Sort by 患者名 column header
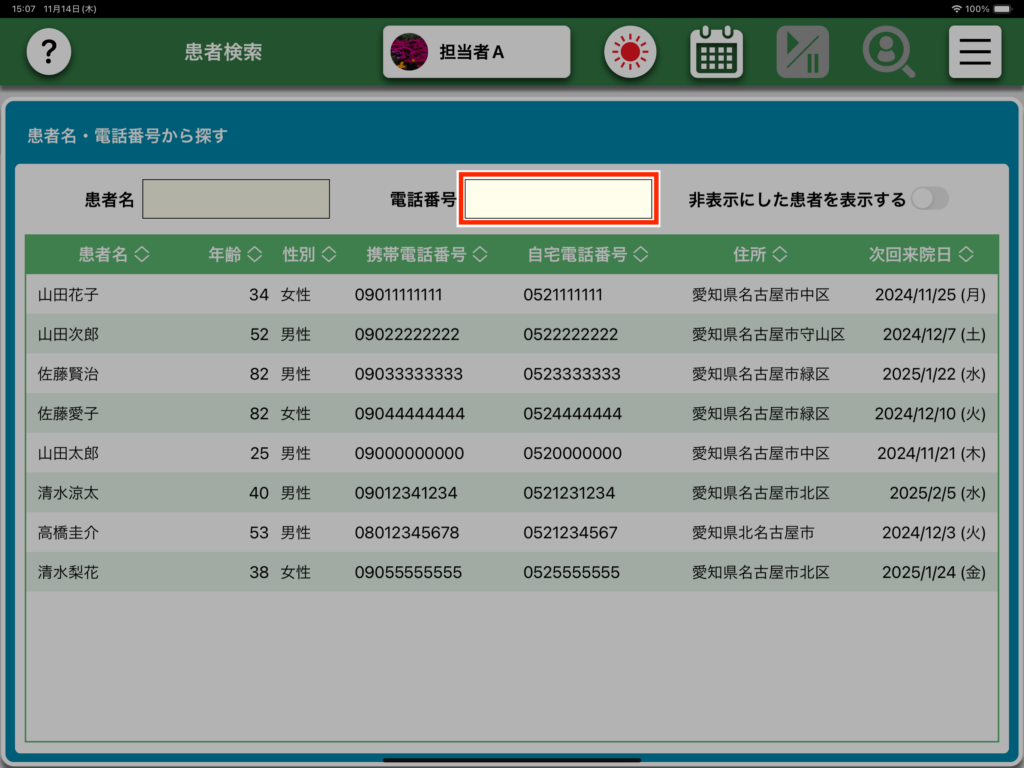1024x768 pixels. click(113, 255)
